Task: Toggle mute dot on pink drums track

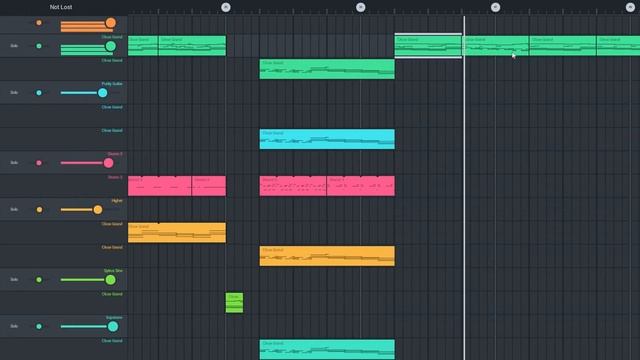Action: (39, 163)
